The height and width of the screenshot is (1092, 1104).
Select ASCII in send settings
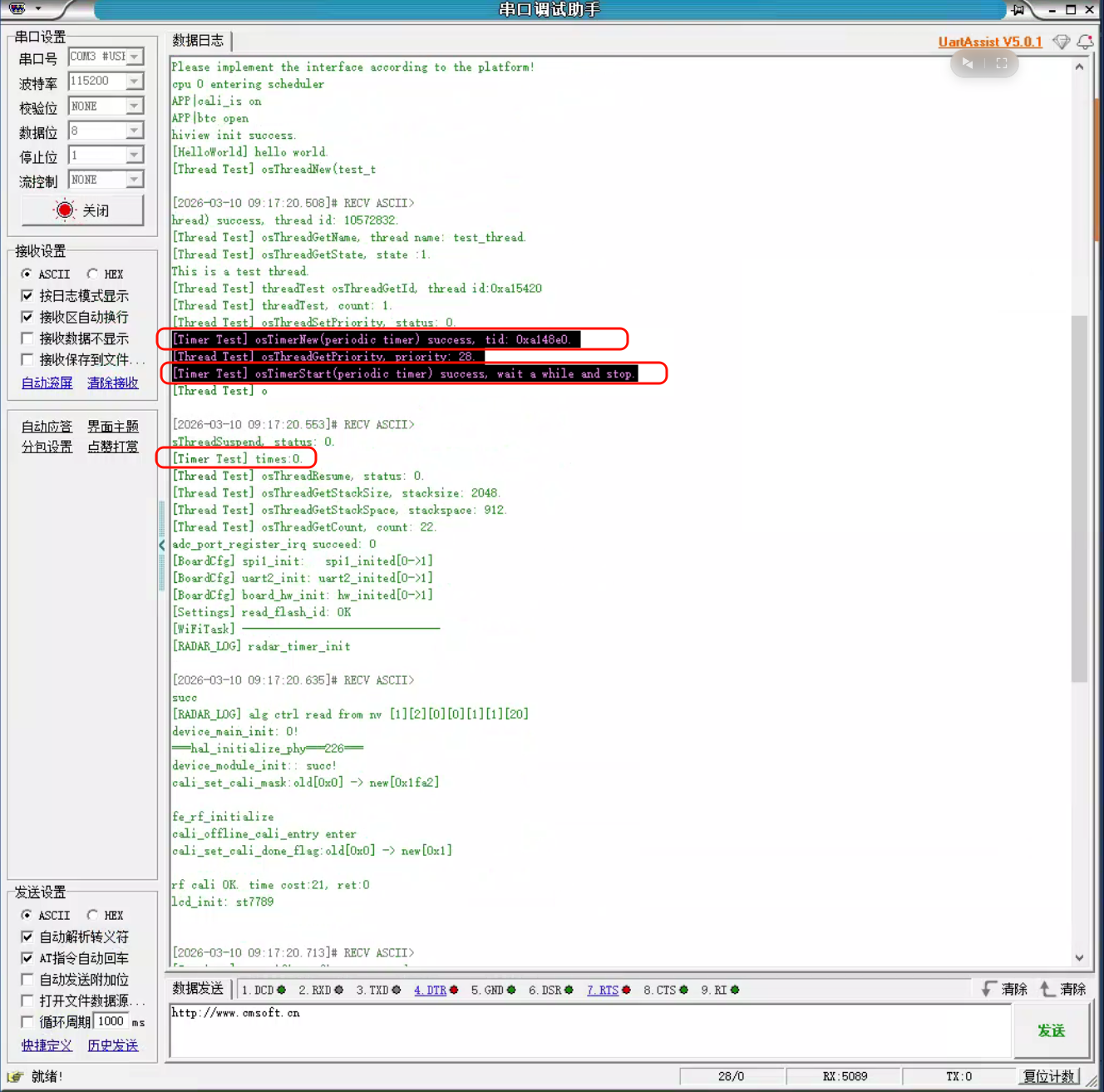pyautogui.click(x=27, y=915)
